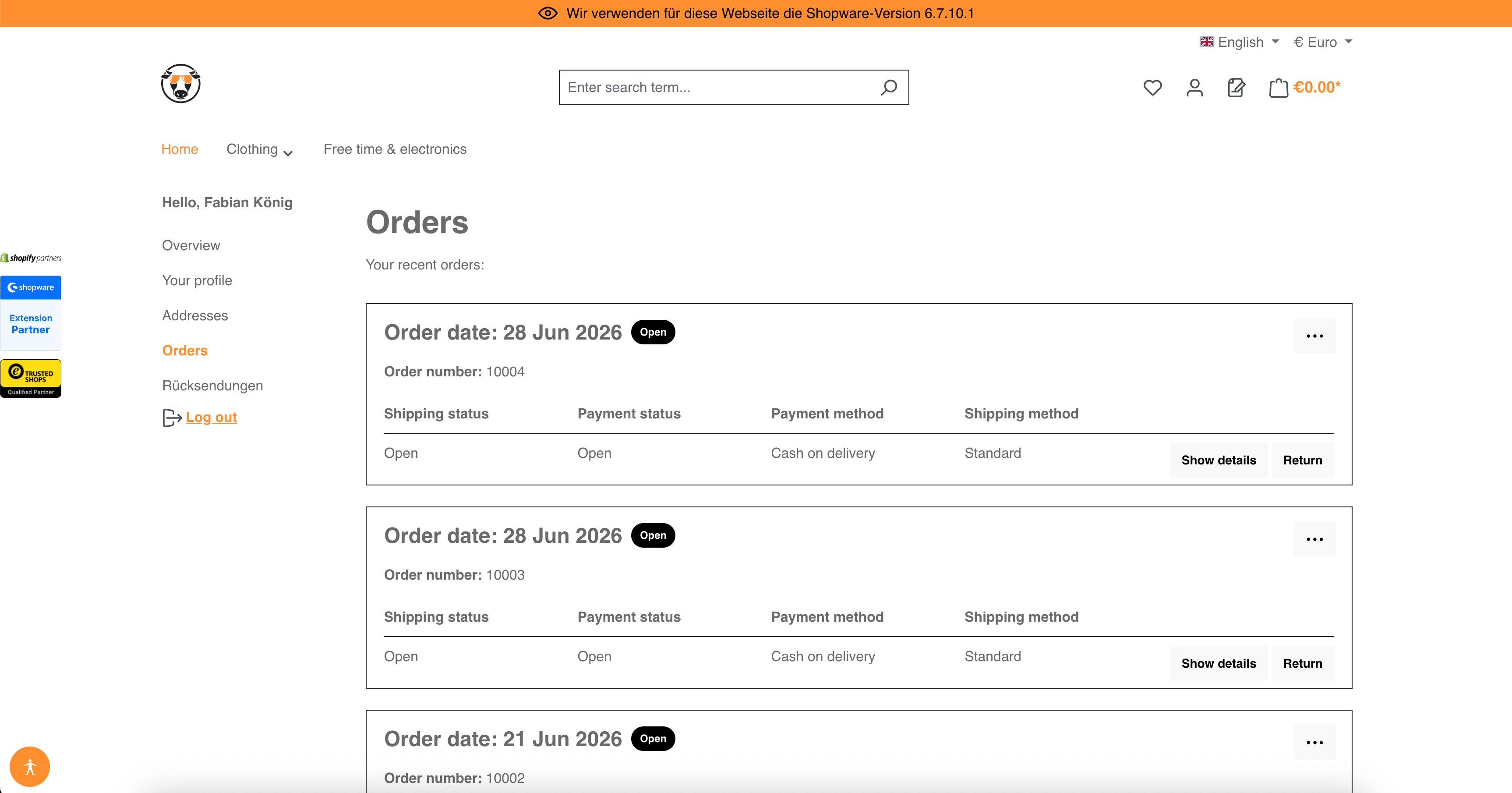Click Return for order 10004
1512x793 pixels.
1303,460
